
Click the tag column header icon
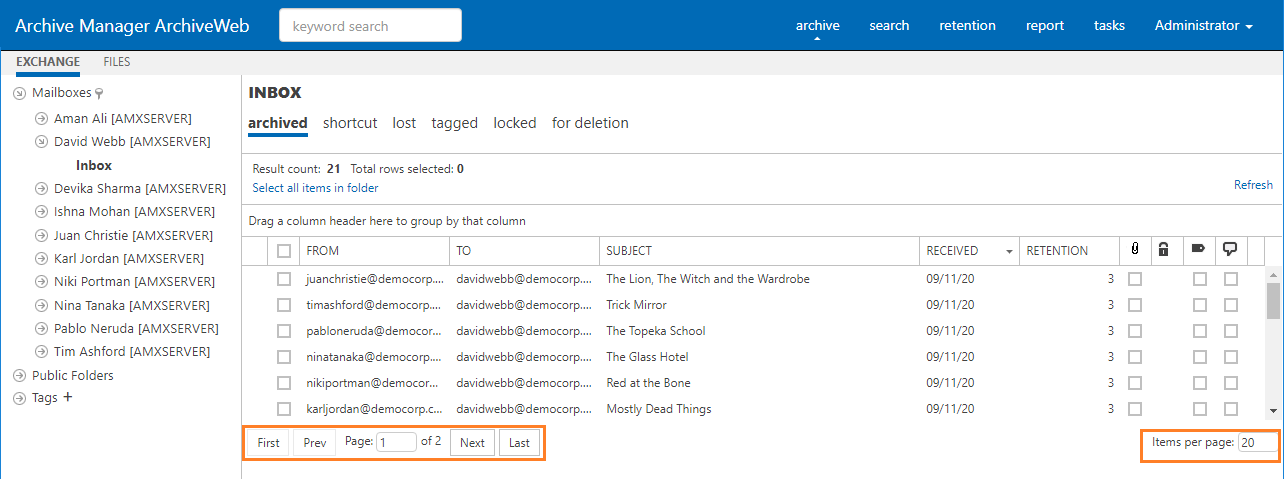pyautogui.click(x=1199, y=250)
